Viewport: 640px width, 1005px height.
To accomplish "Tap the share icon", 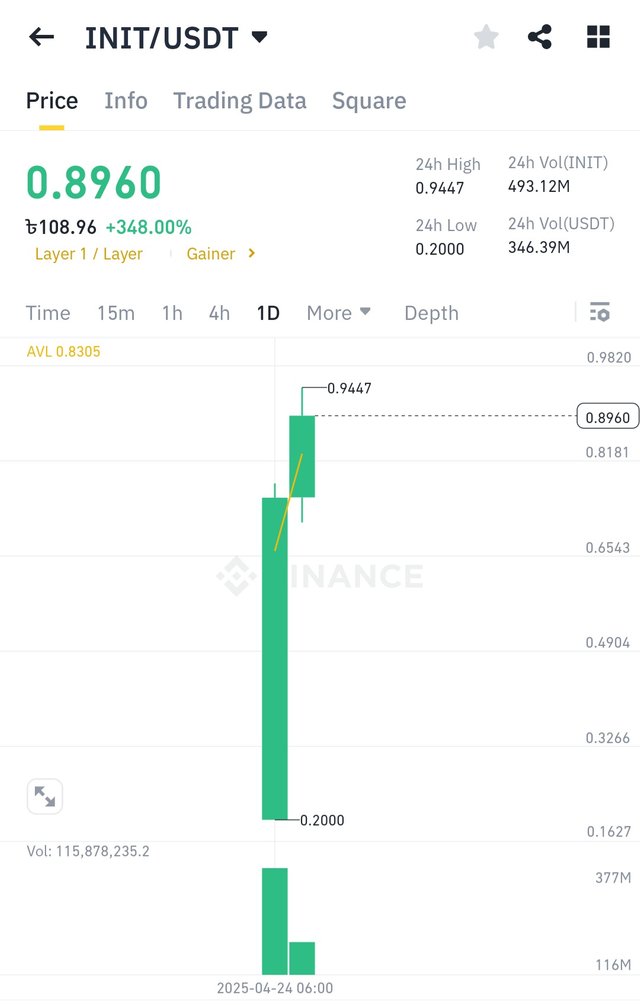I will [540, 38].
